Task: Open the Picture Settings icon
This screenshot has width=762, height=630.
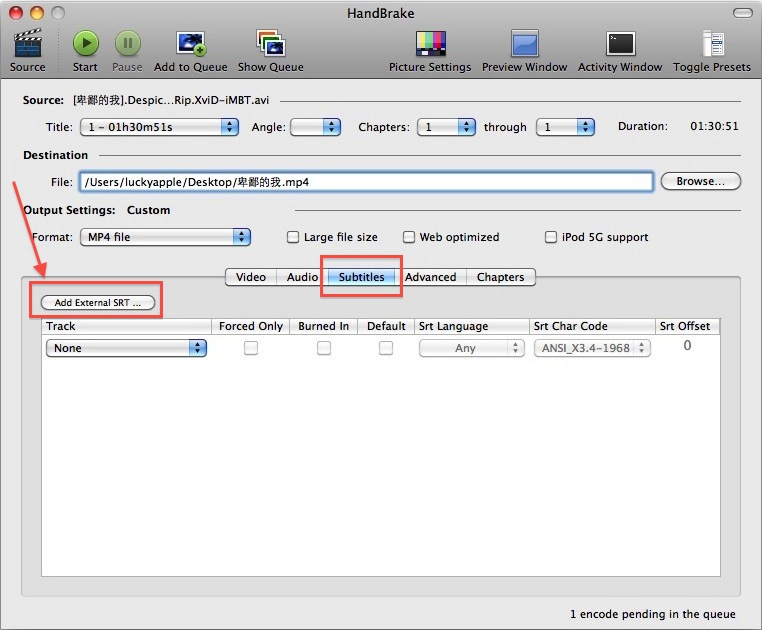Action: coord(431,43)
